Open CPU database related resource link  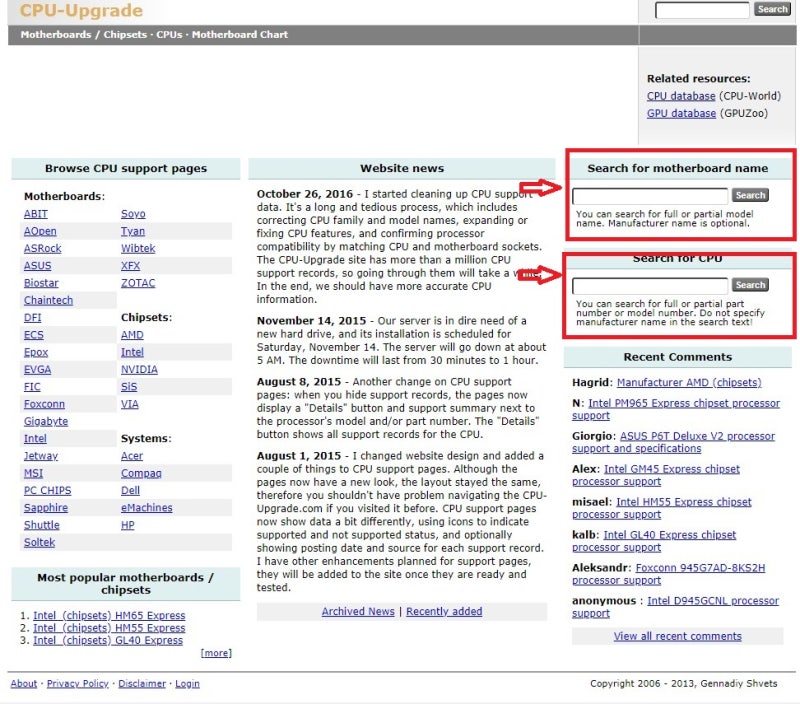point(681,96)
